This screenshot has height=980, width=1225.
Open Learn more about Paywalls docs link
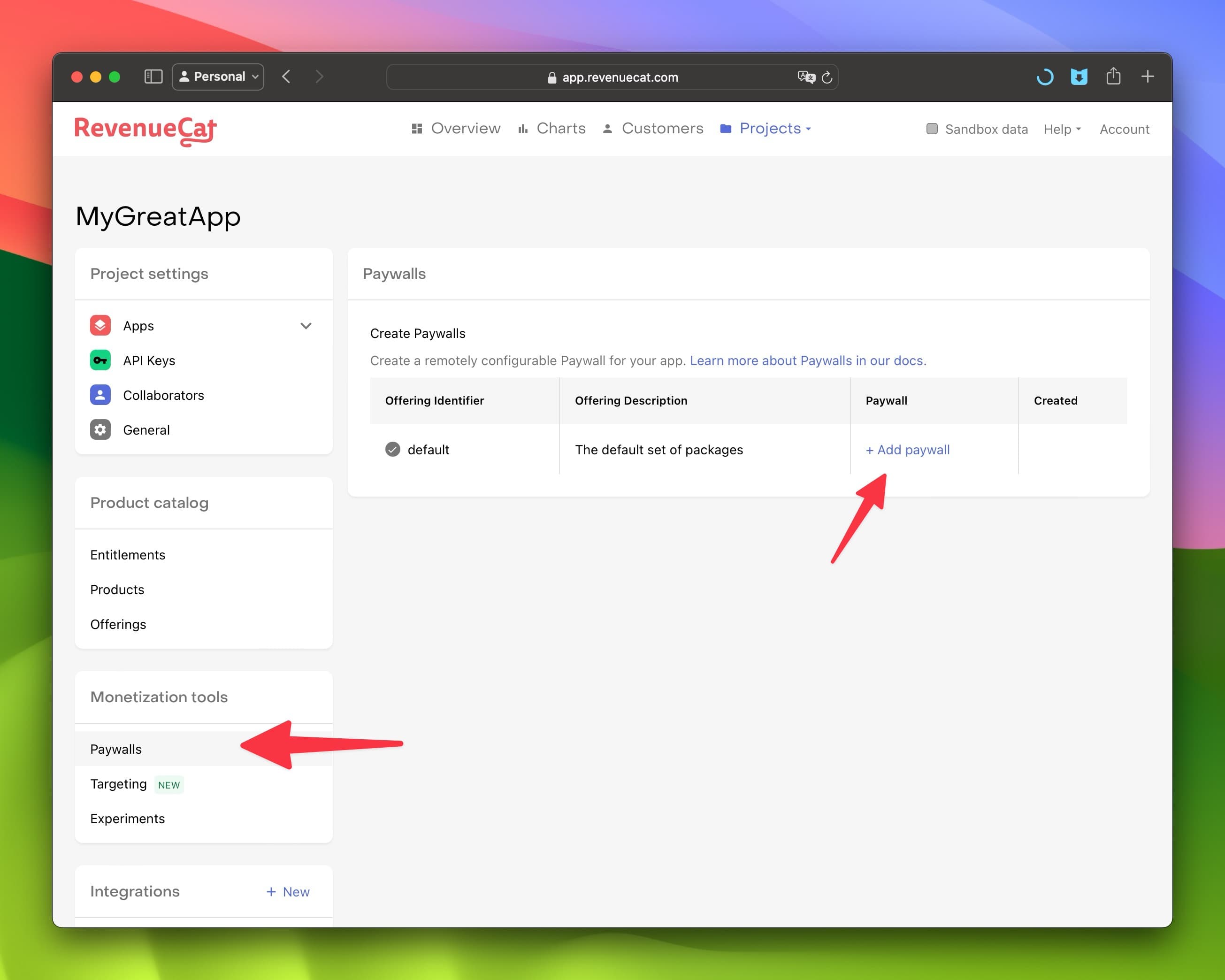point(808,360)
